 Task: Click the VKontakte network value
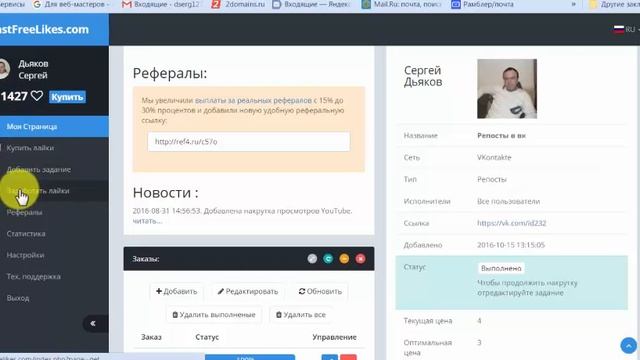pyautogui.click(x=494, y=157)
